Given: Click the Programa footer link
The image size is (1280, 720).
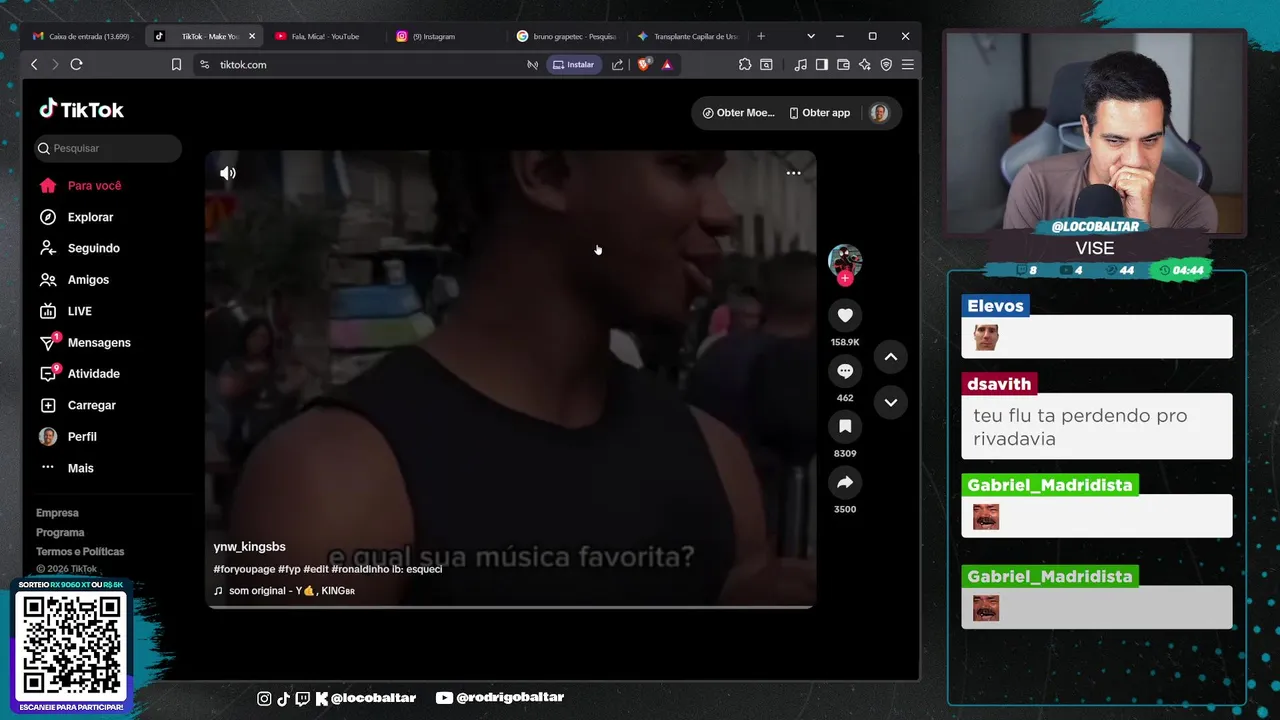Looking at the screenshot, I should tap(60, 532).
